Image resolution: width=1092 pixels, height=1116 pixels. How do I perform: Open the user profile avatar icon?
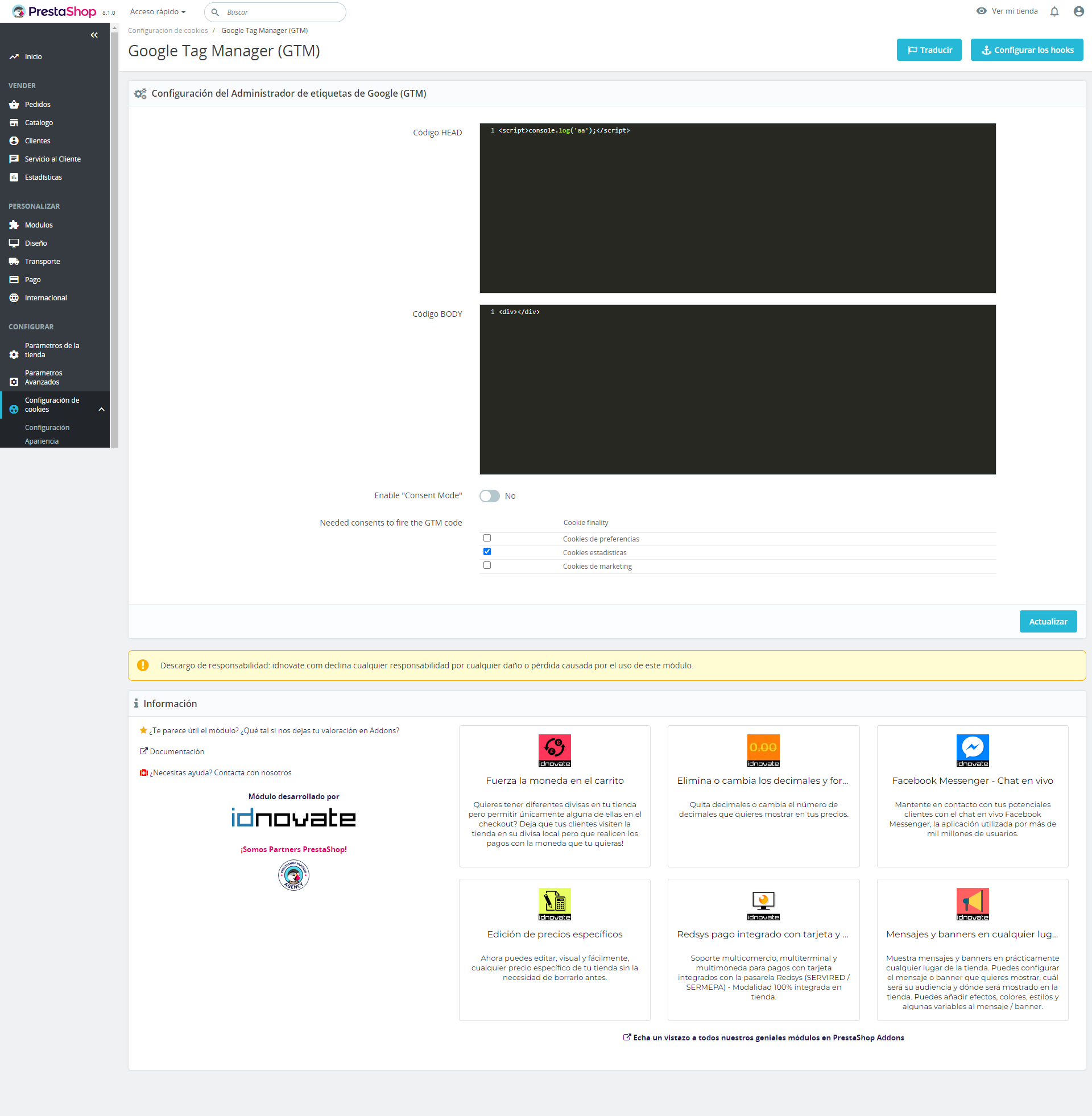click(x=1078, y=11)
